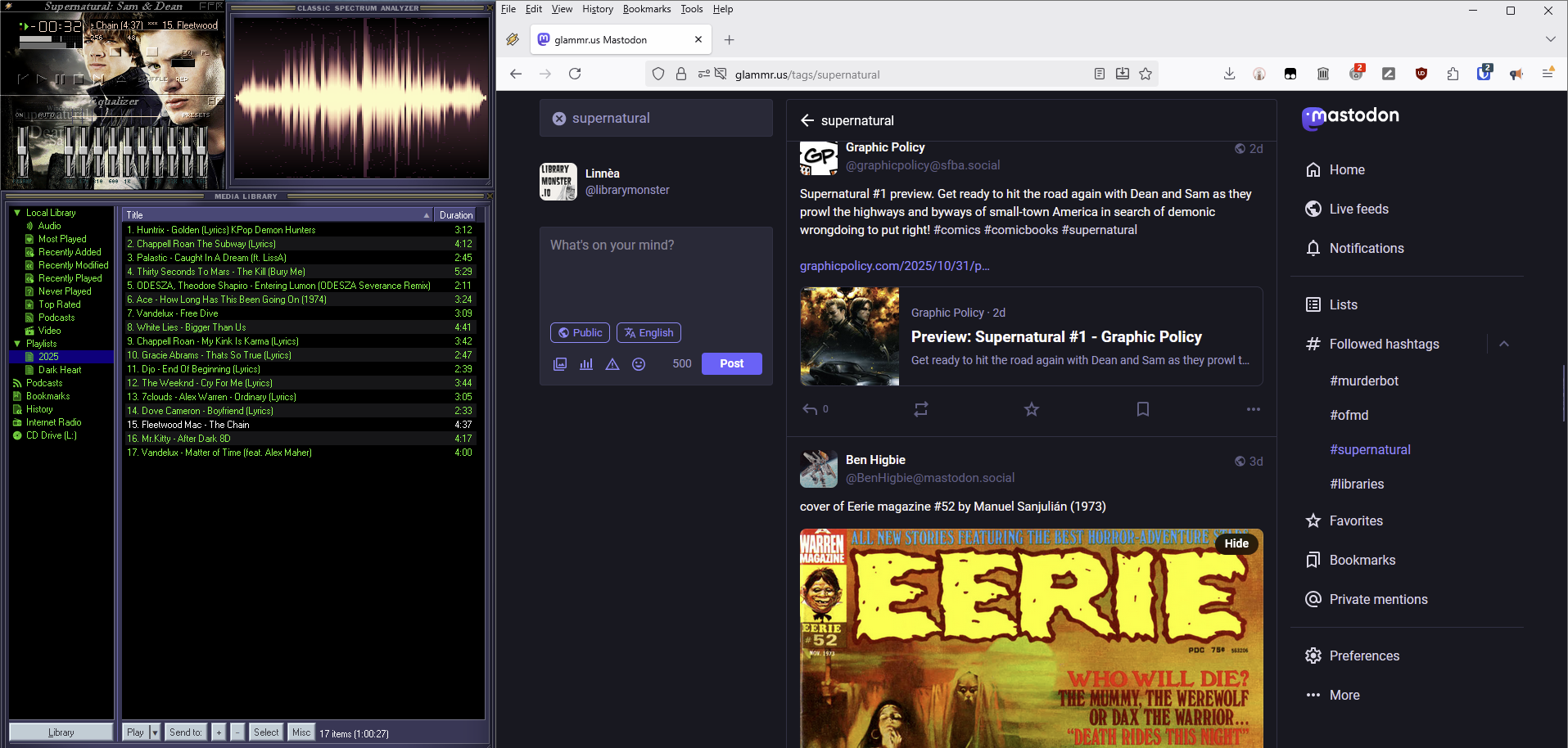Bookmark the Graphic Policy Supernatural post

click(1143, 409)
